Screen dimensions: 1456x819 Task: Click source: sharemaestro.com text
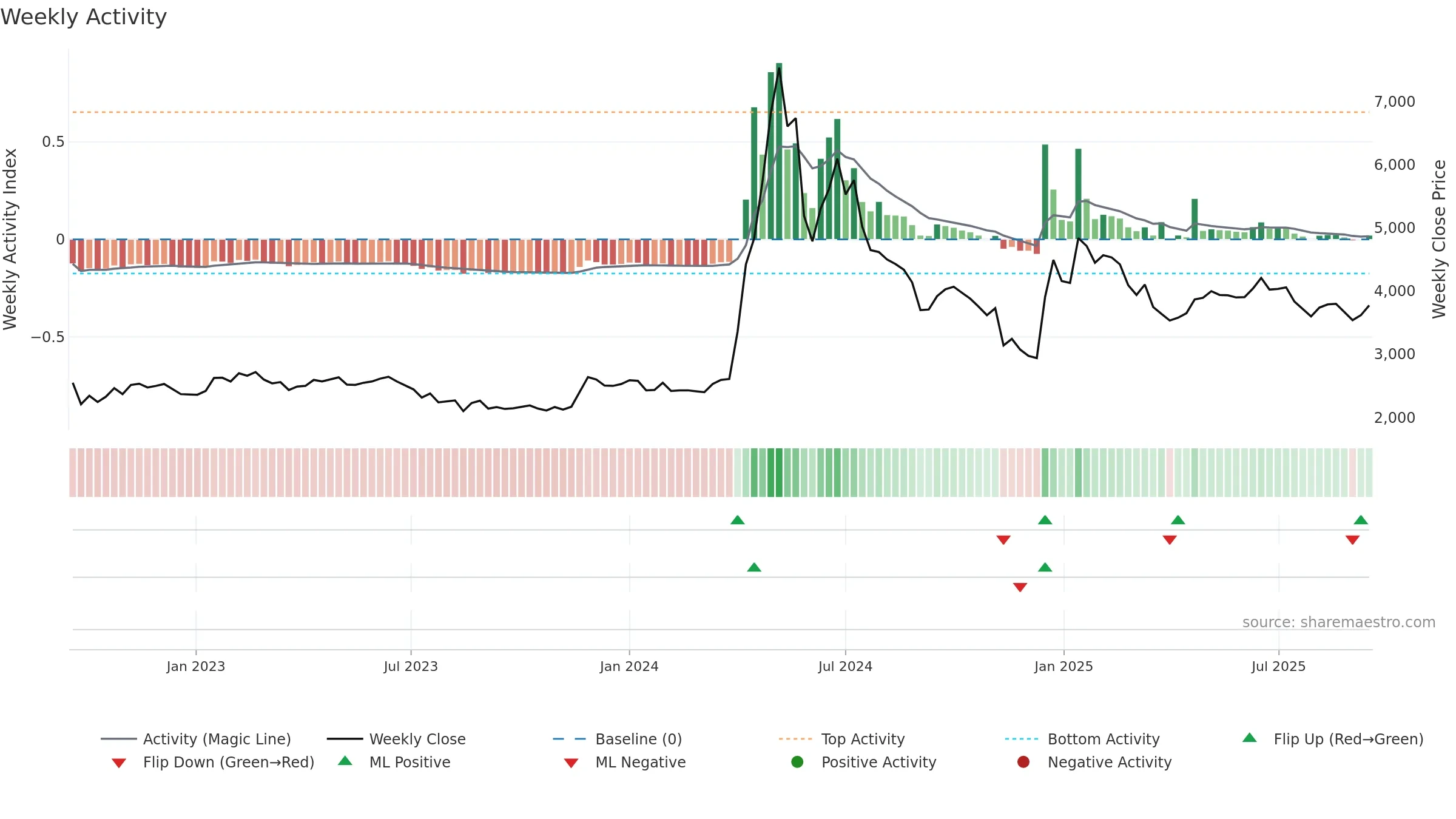click(1339, 622)
